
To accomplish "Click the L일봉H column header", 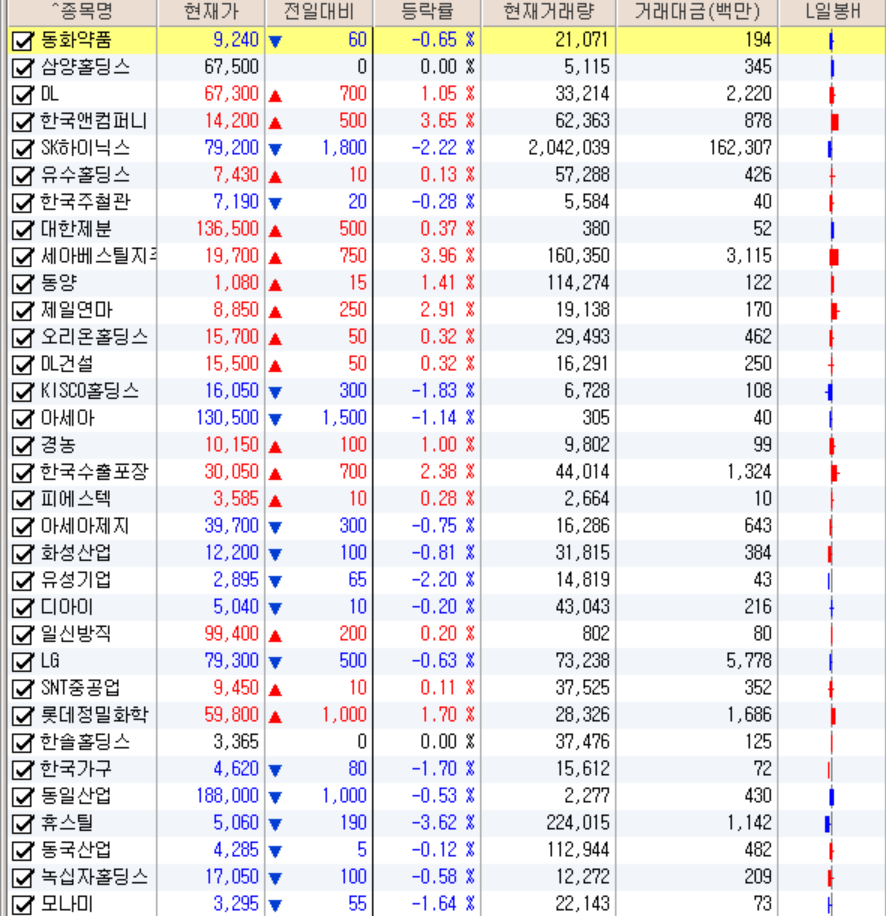I will coord(832,12).
